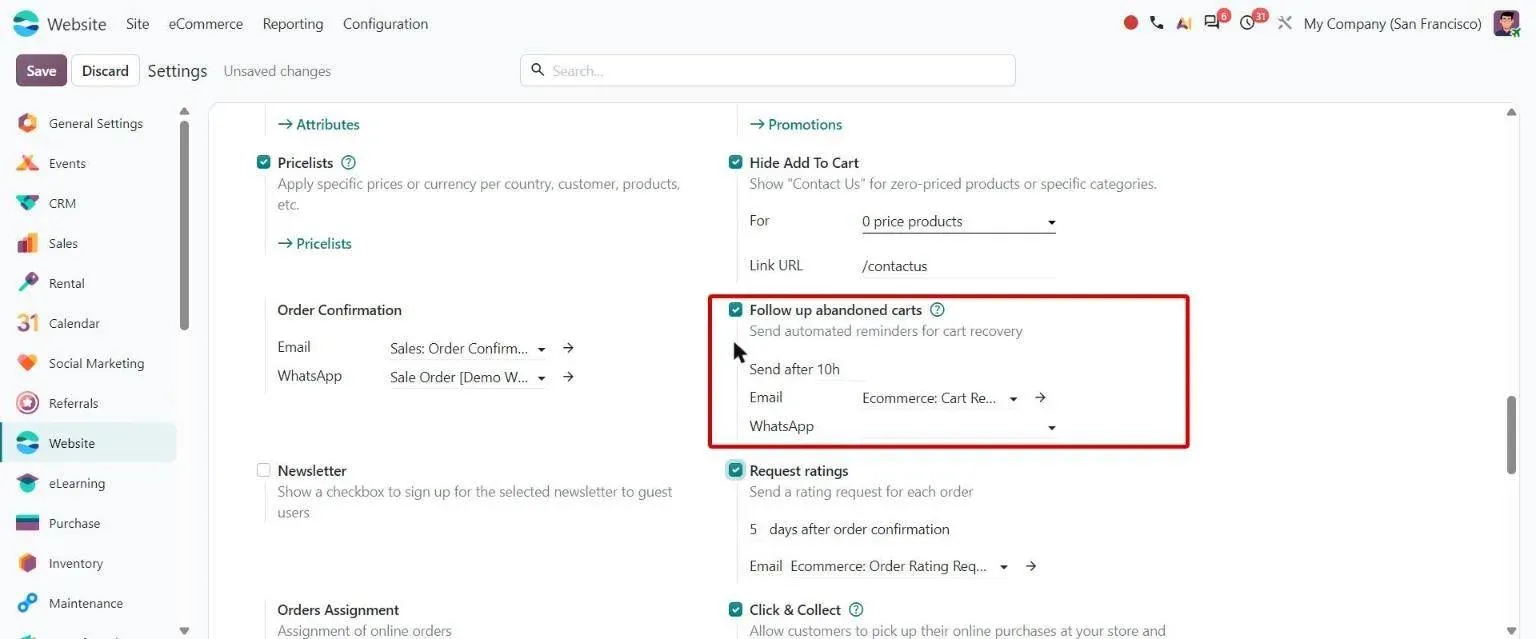Click the eLearning graduation cap icon
The height and width of the screenshot is (639, 1536).
click(x=28, y=483)
